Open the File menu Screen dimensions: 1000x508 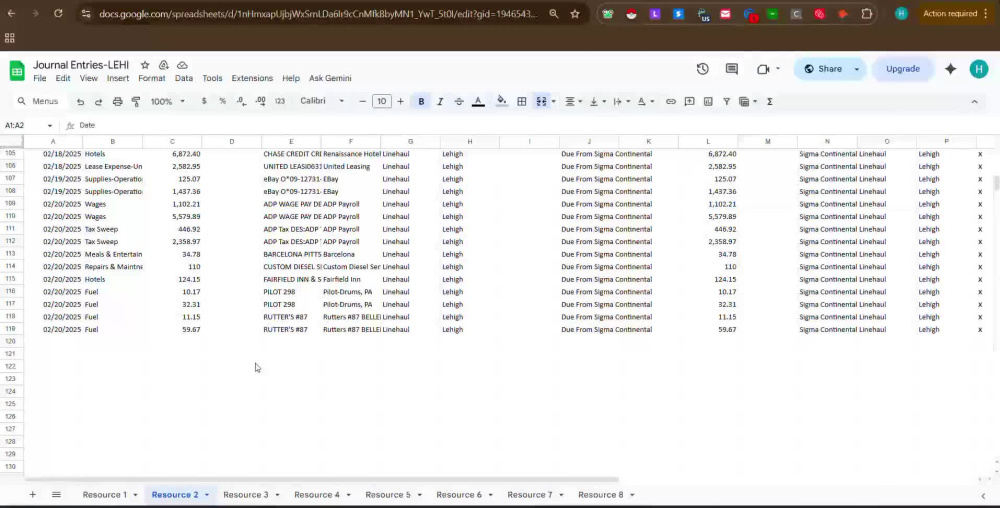click(40, 78)
